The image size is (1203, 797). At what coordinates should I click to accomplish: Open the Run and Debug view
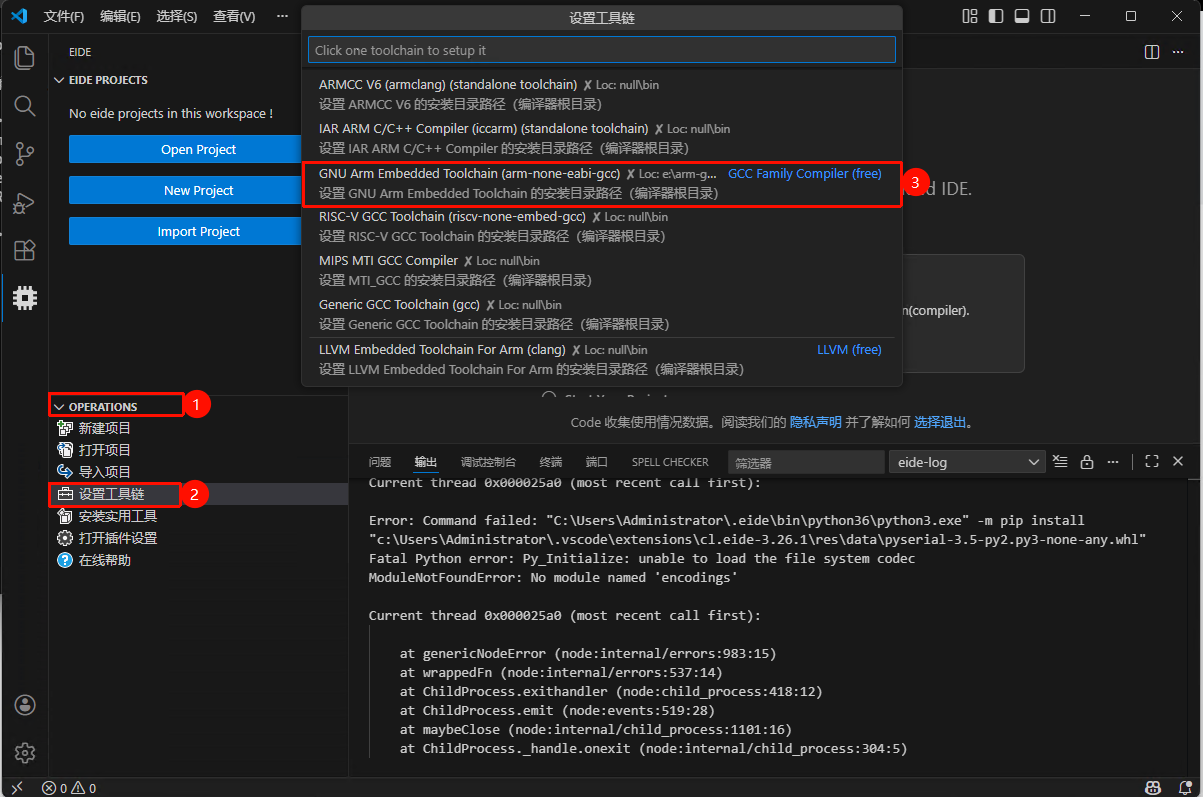(x=25, y=203)
